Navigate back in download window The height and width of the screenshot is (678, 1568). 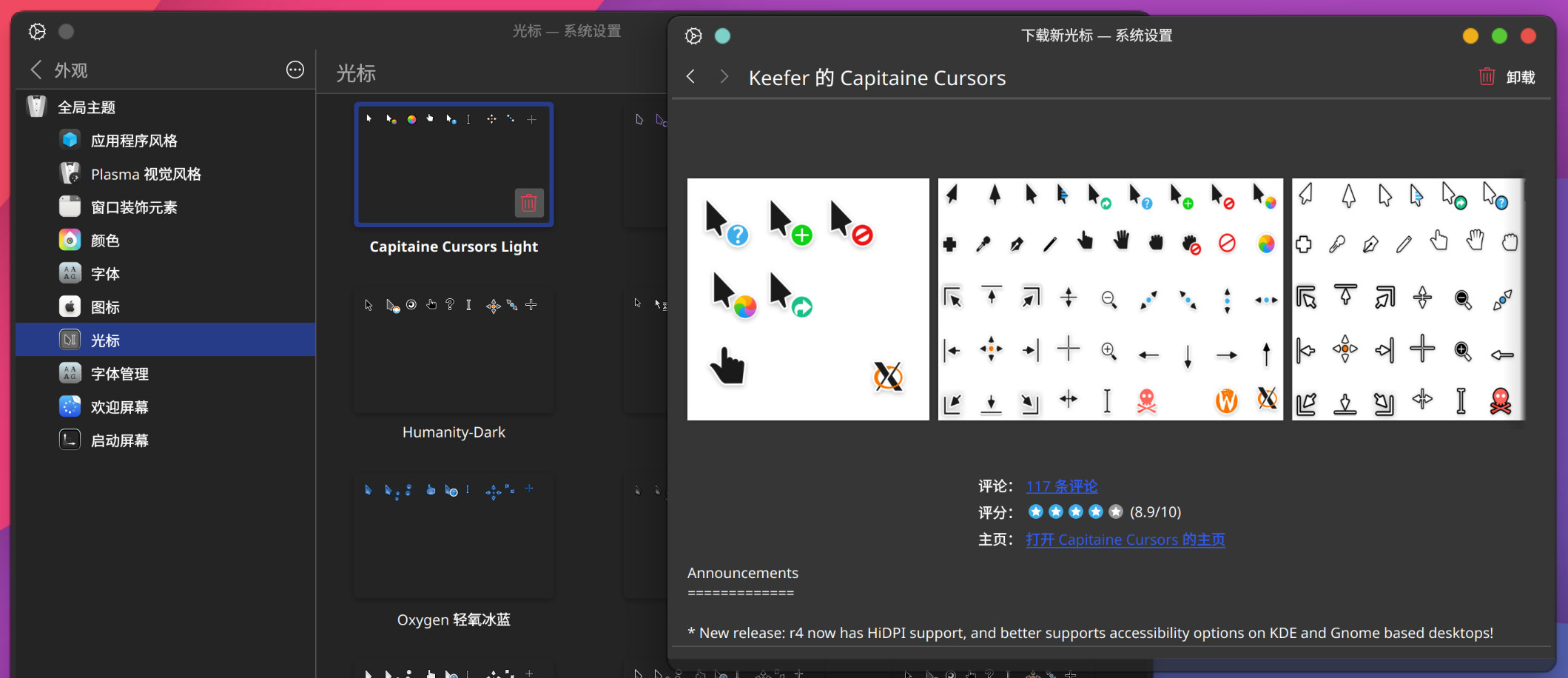[x=690, y=76]
